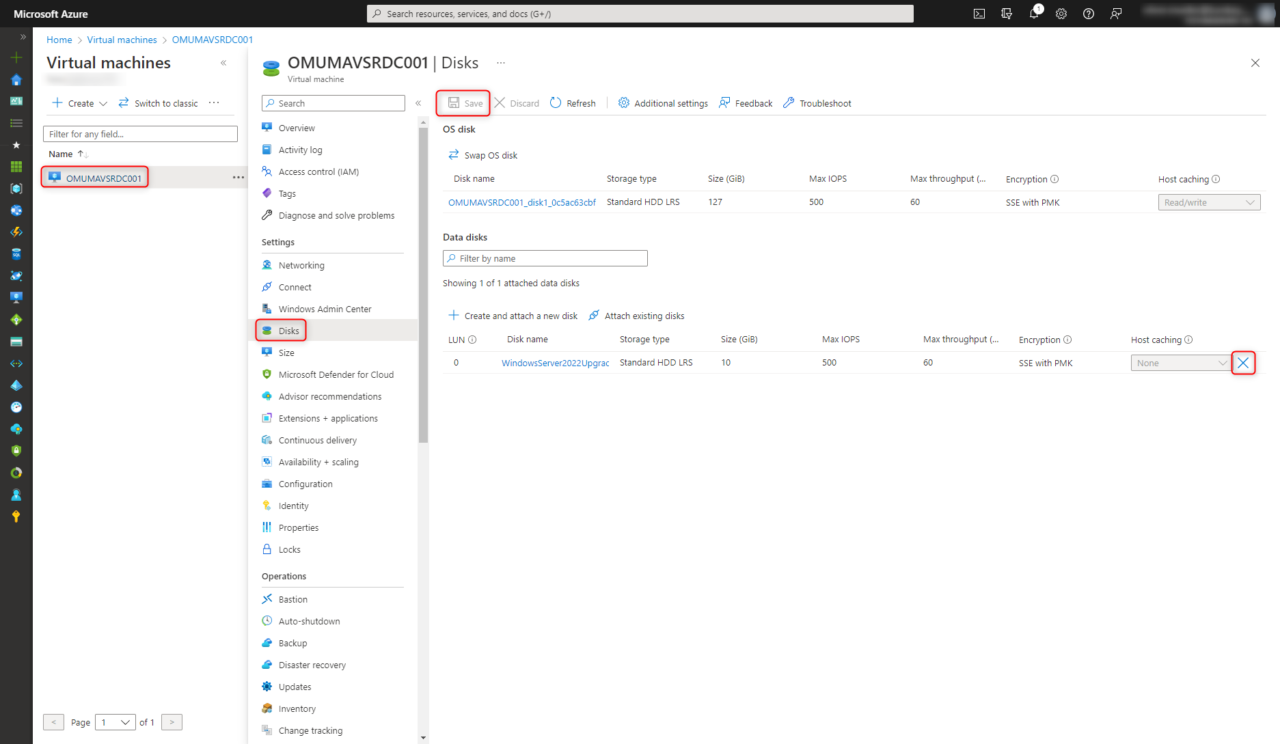Open OS disk Host caching dropdown
1280x744 pixels.
tap(1209, 202)
